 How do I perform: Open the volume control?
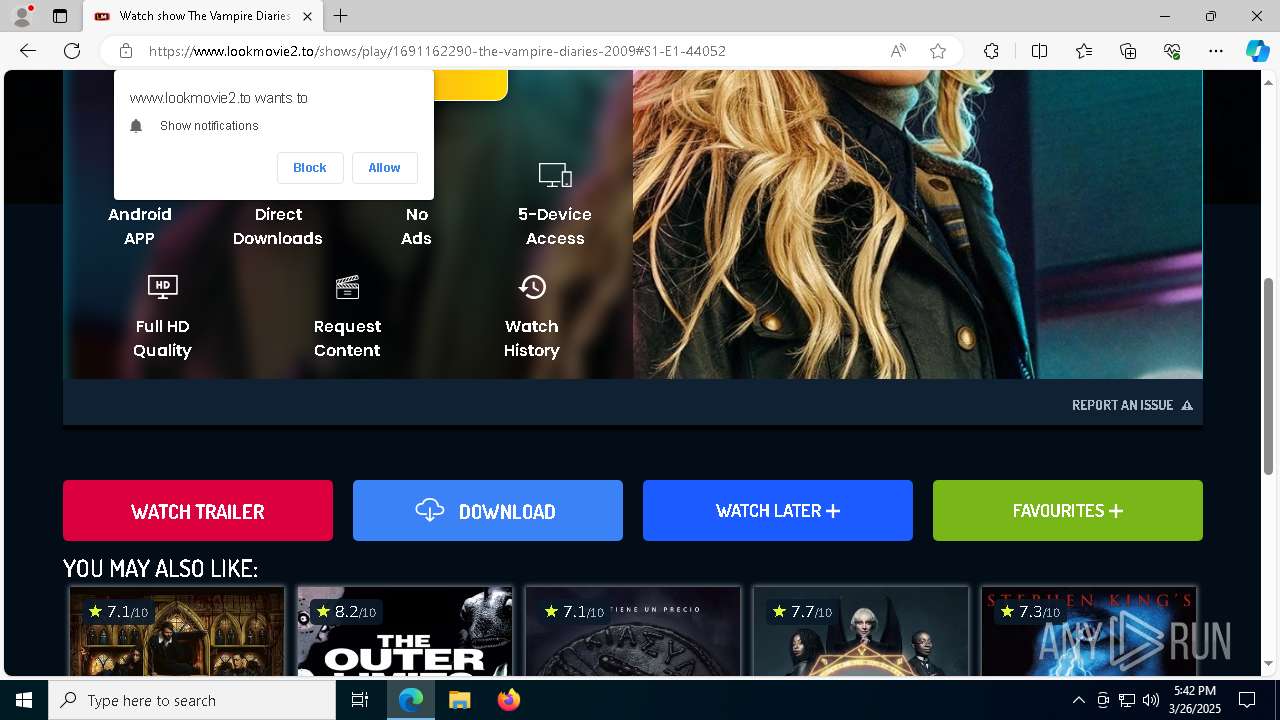coord(1151,700)
